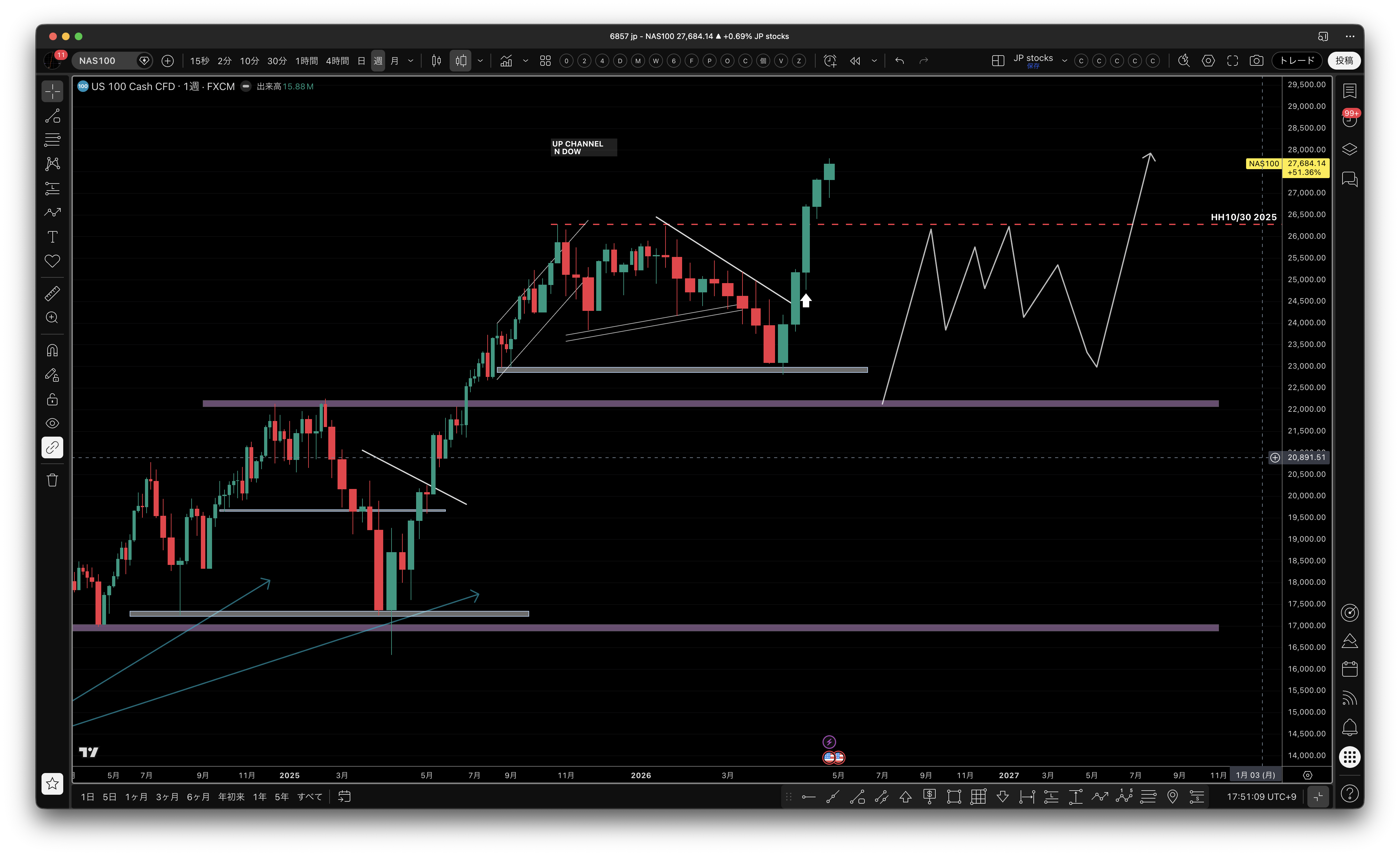The width and height of the screenshot is (1400, 856).
Task: Open the calendar panel in right sidebar
Action: click(1350, 670)
